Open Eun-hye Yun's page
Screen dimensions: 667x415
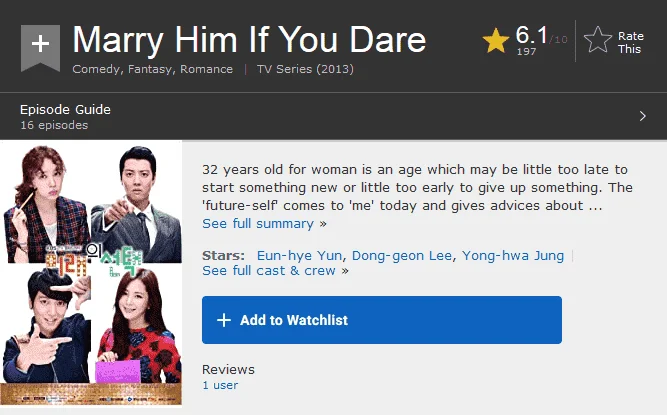click(x=299, y=256)
